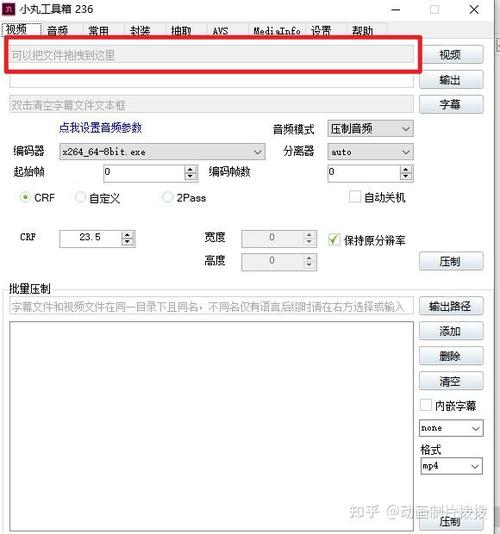
Task: Open the 格式 mp4 dropdown
Action: 452,466
